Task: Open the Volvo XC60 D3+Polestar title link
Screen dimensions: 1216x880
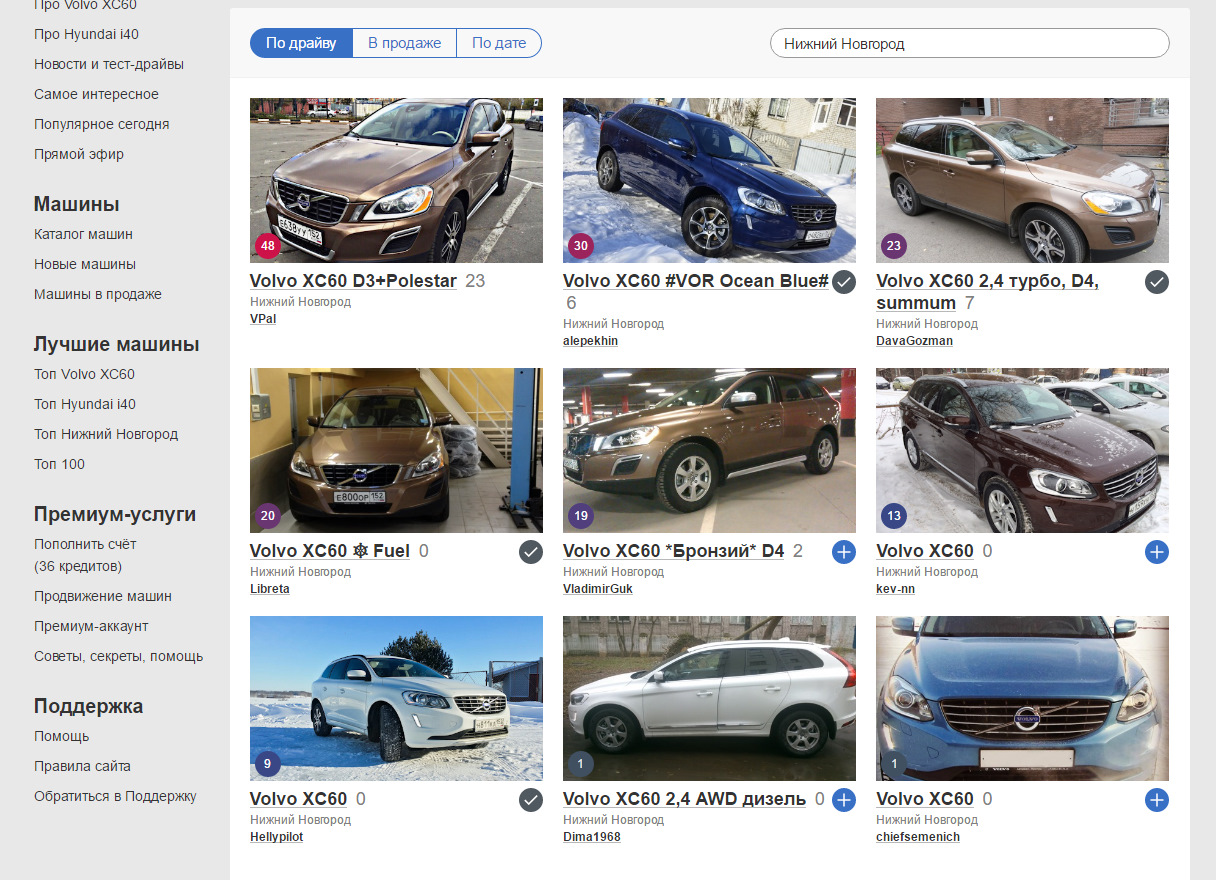Action: pos(353,281)
